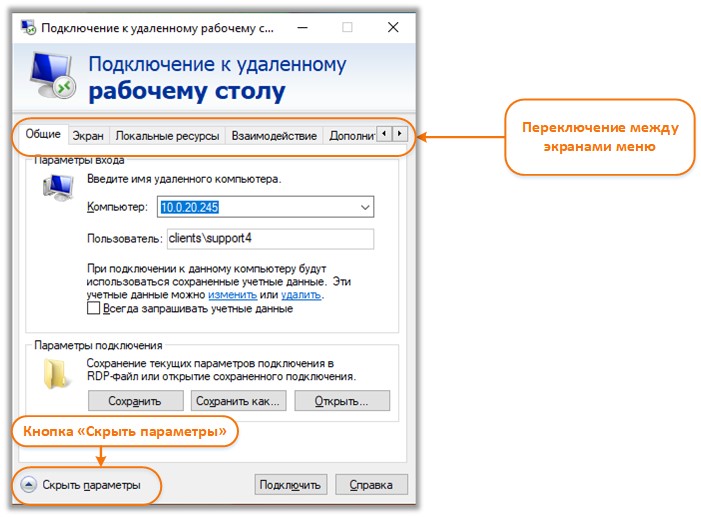Click the text Введите имя удаленного компьютера

(x=184, y=179)
